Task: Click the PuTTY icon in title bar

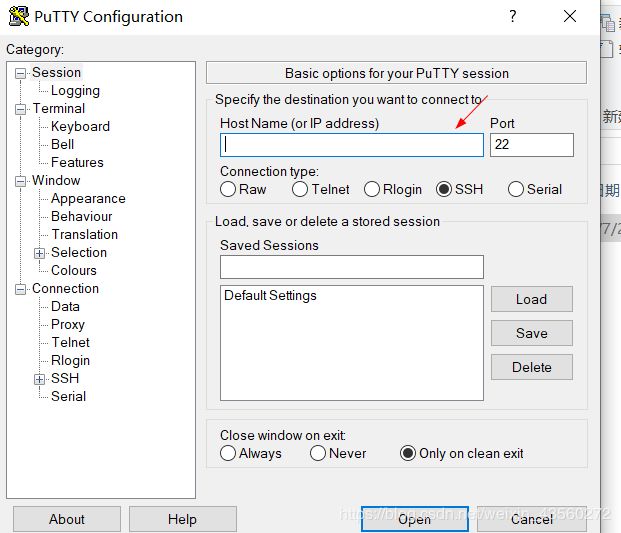Action: (19, 16)
